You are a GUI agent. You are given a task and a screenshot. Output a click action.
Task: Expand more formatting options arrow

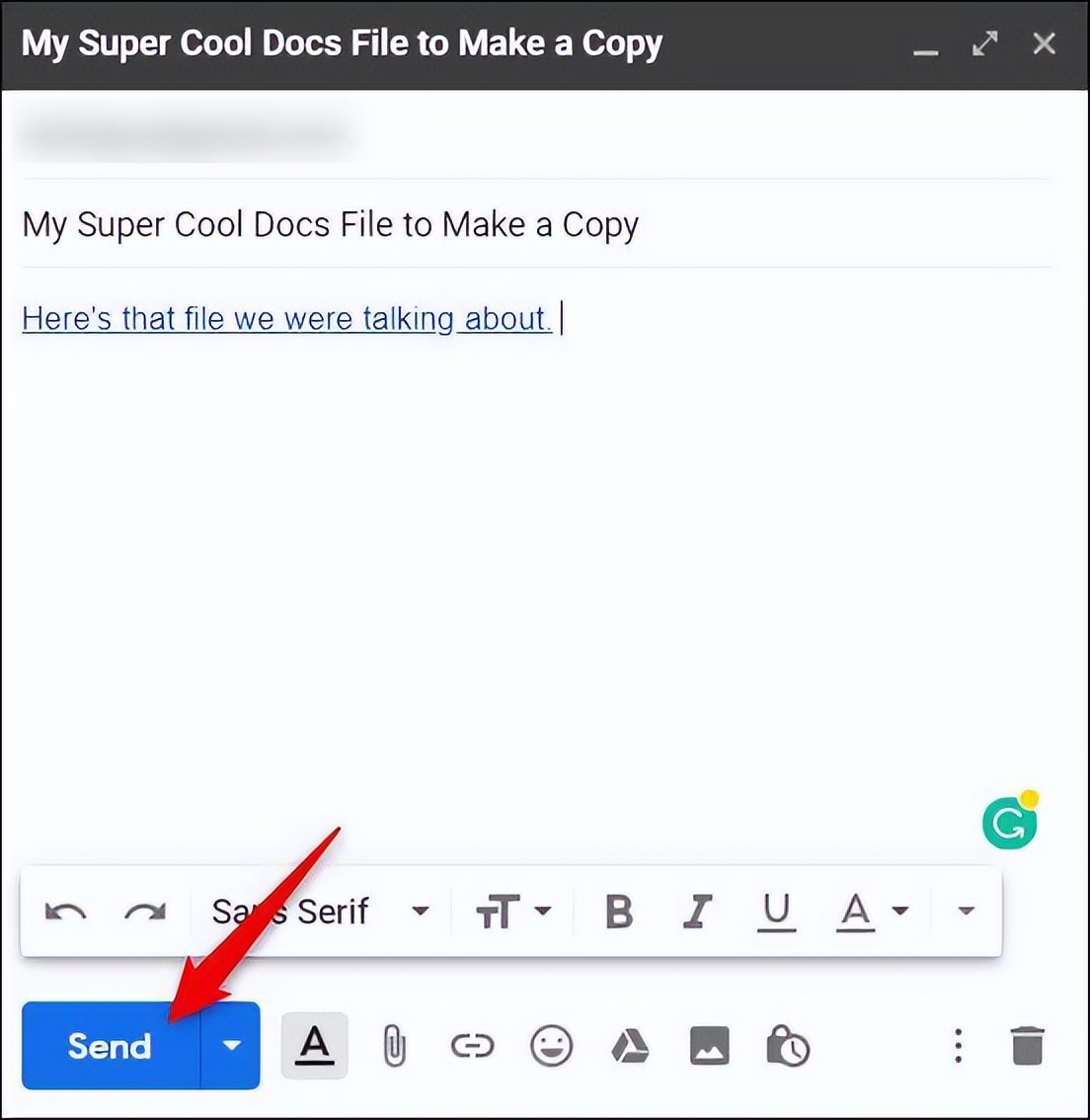click(966, 911)
